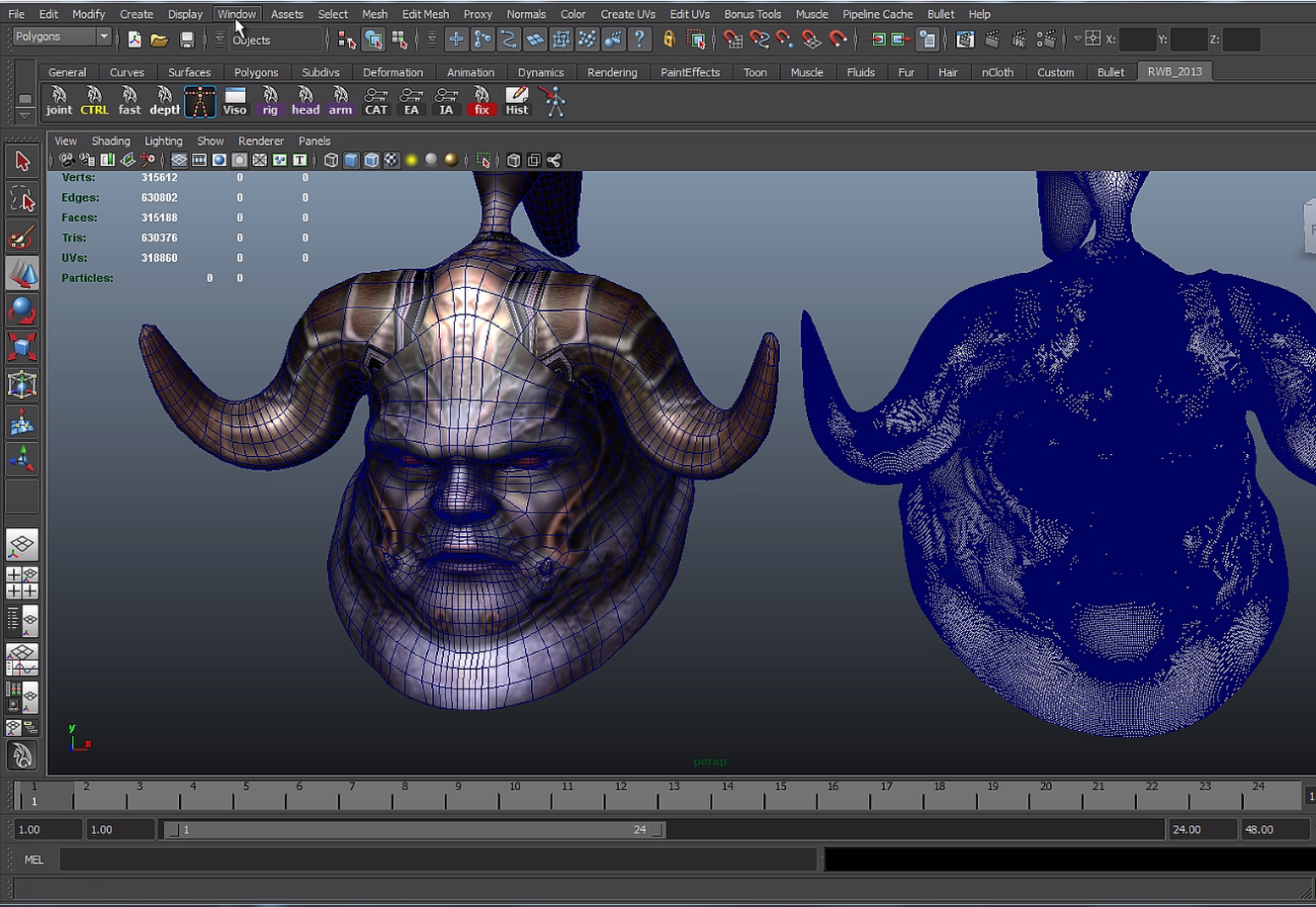Click the playback range slider
This screenshot has height=907, width=1316.
[415, 829]
